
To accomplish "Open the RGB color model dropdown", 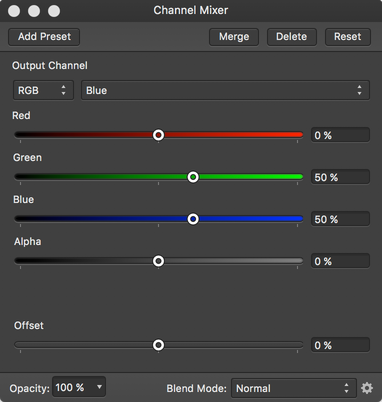I will coord(43,90).
